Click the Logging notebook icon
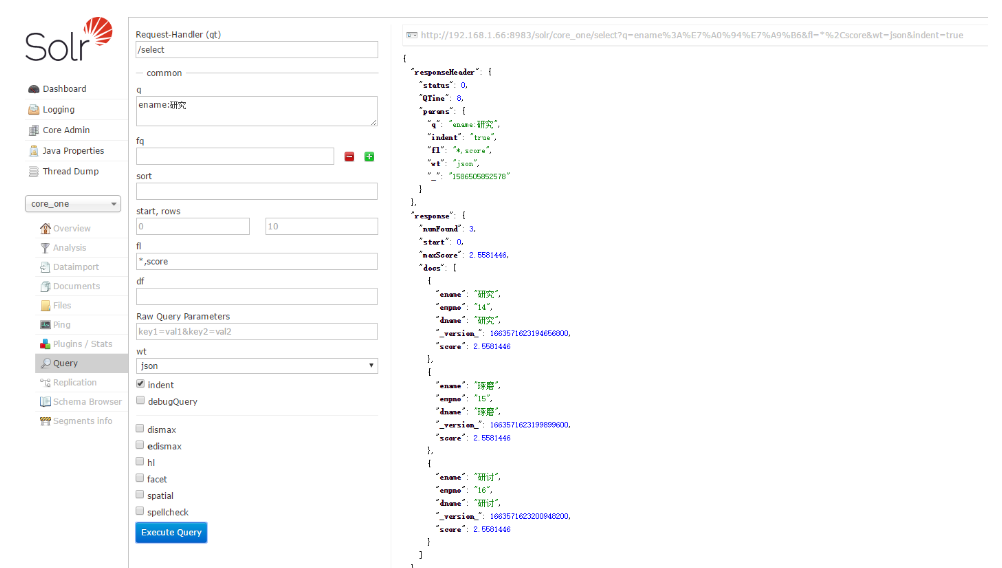 coord(34,109)
